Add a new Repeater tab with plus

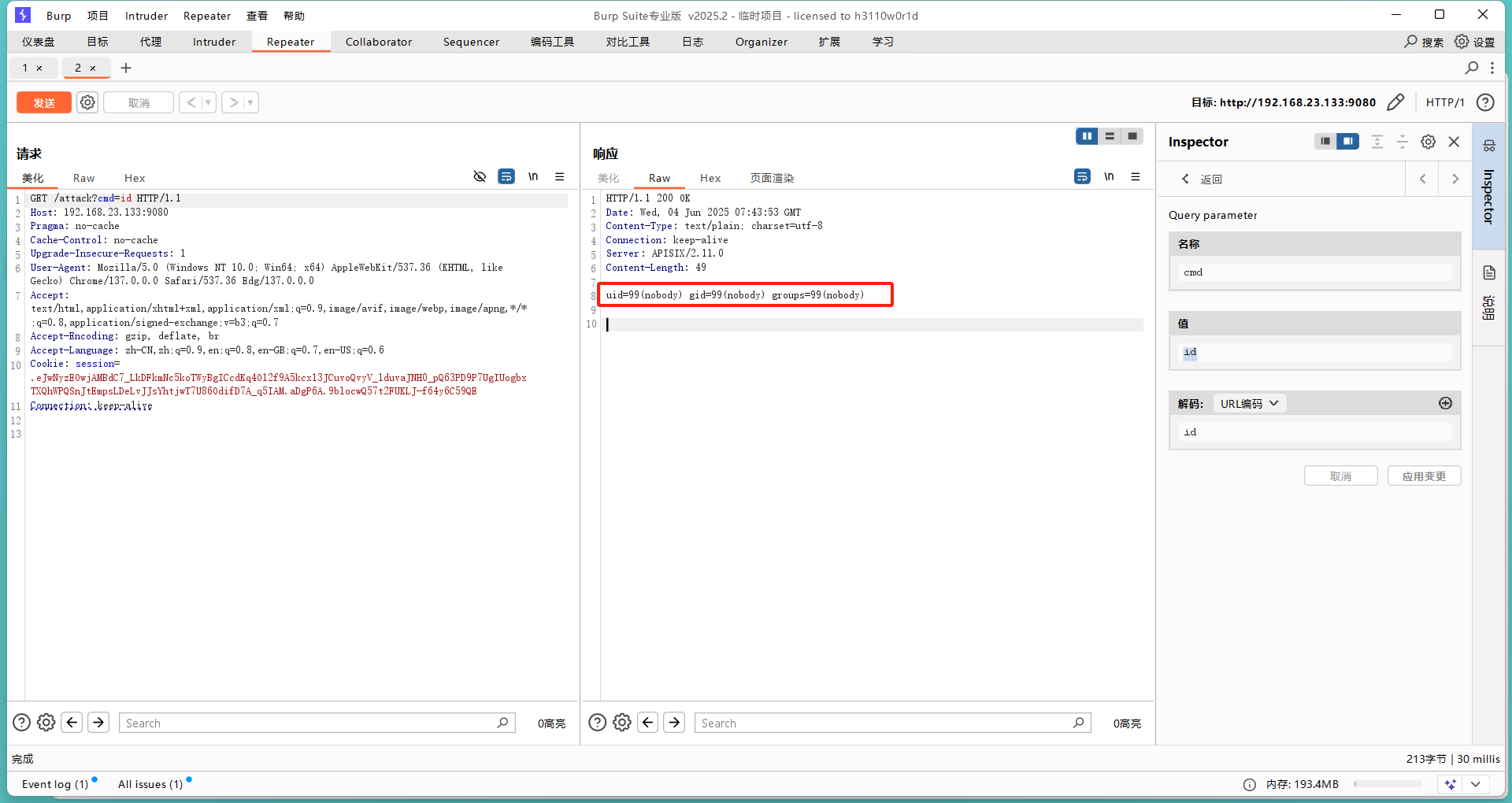click(126, 68)
